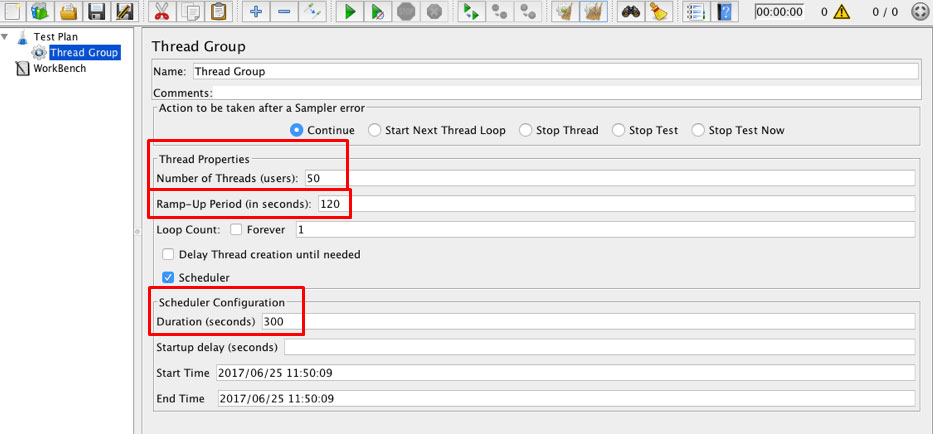
Task: Click the Duration field showing 300
Action: coord(588,321)
